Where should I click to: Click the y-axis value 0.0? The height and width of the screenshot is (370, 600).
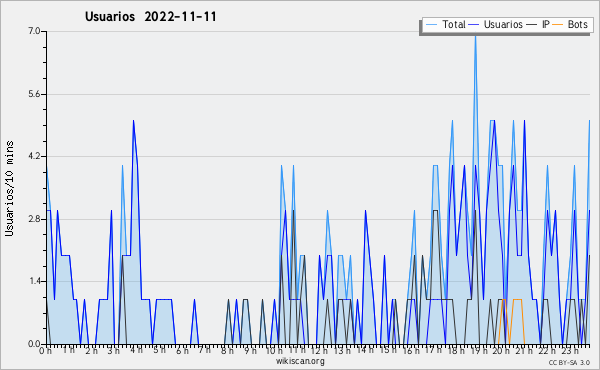coord(35,344)
